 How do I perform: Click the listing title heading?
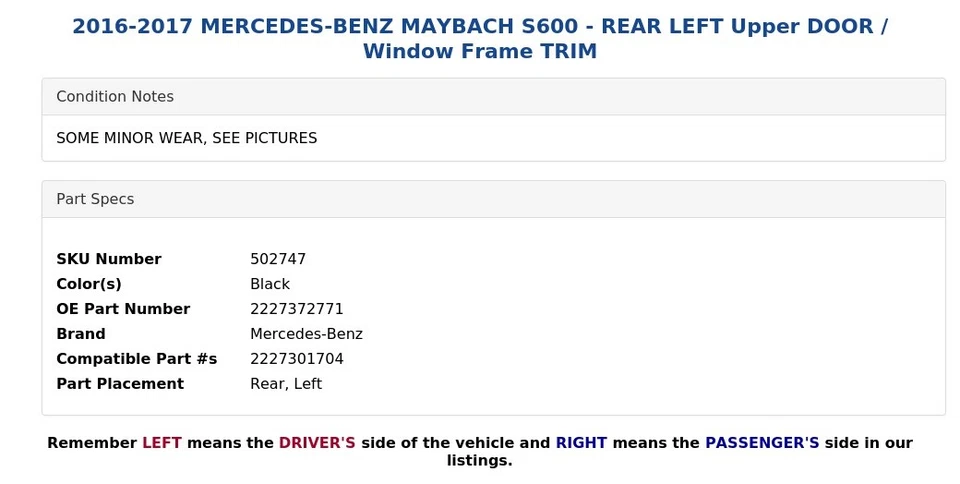click(480, 39)
